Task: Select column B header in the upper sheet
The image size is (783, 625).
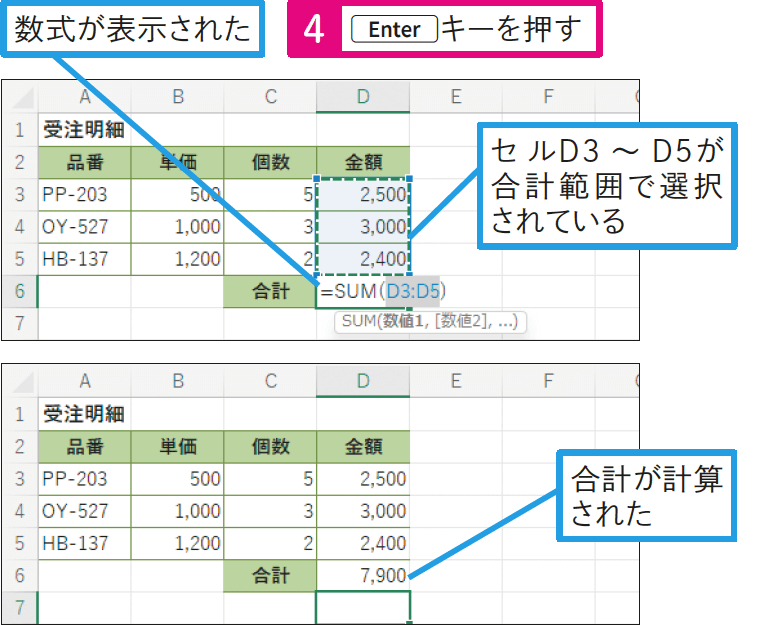Action: (x=177, y=97)
